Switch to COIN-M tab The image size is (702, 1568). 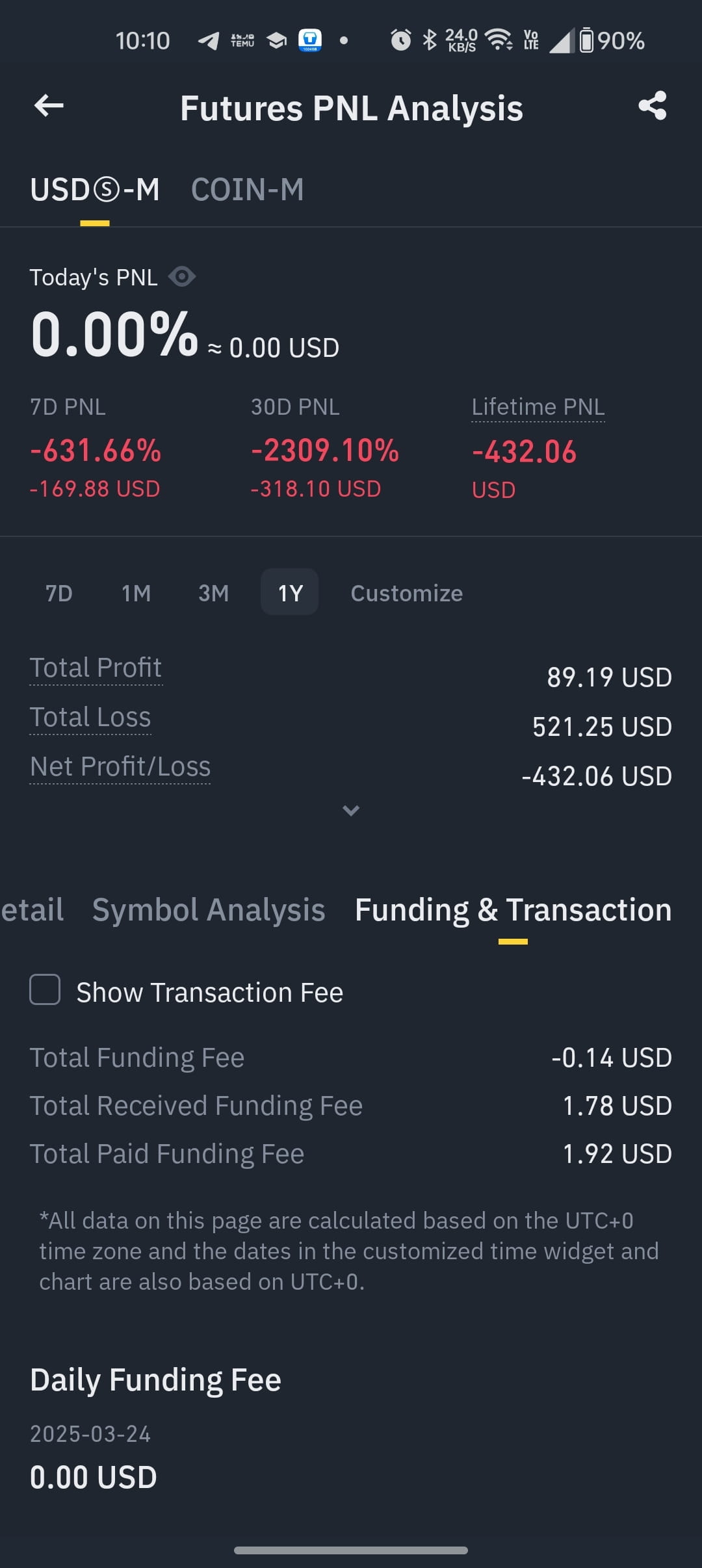248,190
